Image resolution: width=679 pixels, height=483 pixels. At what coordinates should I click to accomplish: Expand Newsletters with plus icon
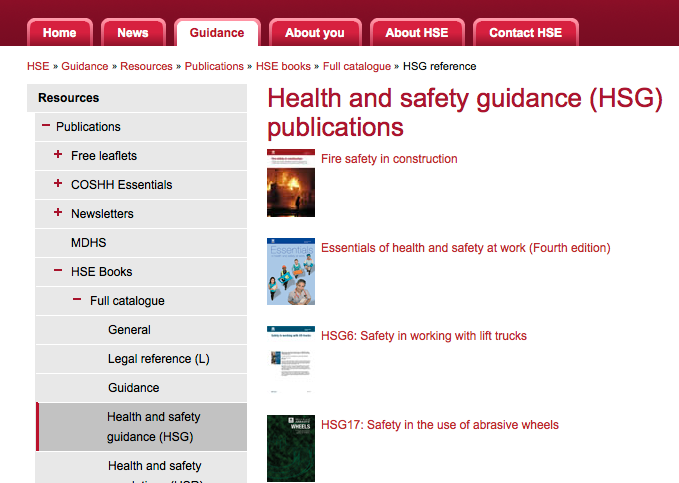tap(58, 212)
